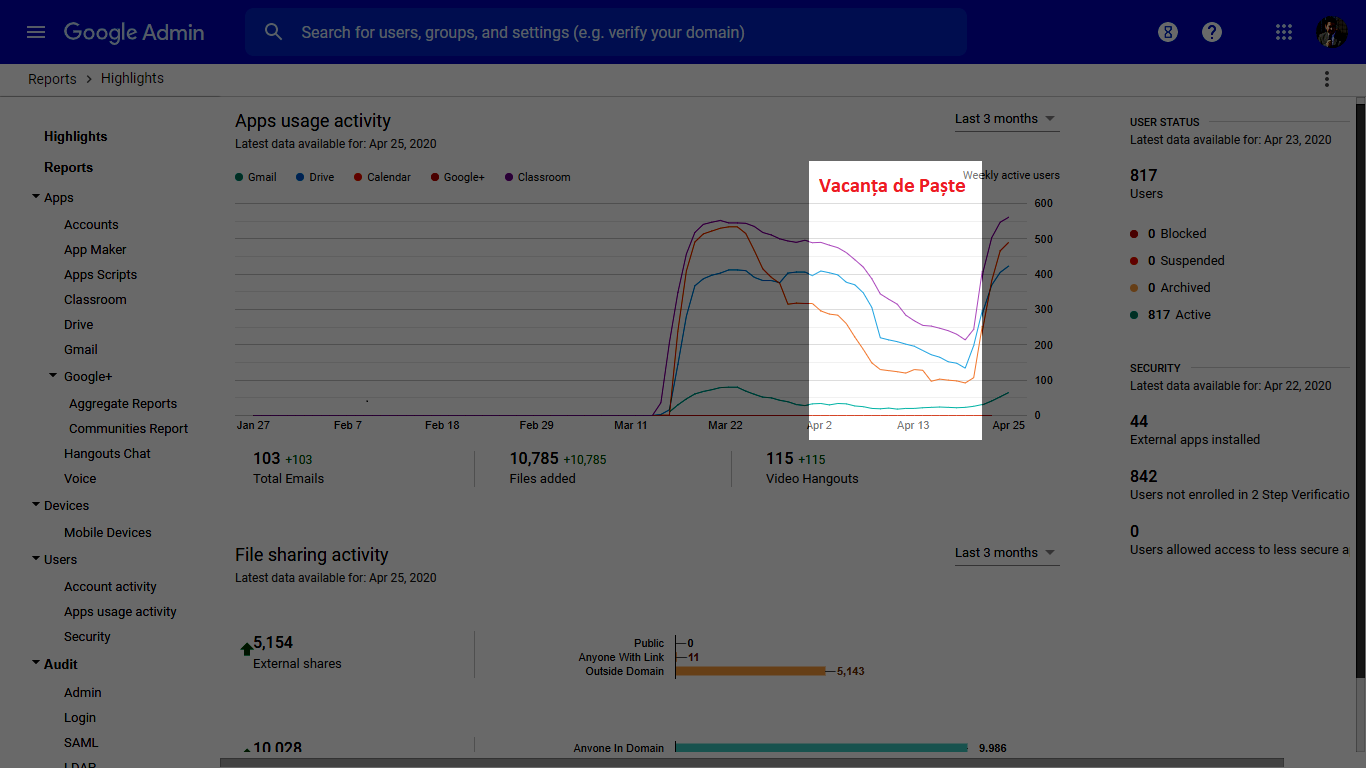This screenshot has height=768, width=1366.
Task: Click the green External shares up arrow
Action: click(x=246, y=649)
